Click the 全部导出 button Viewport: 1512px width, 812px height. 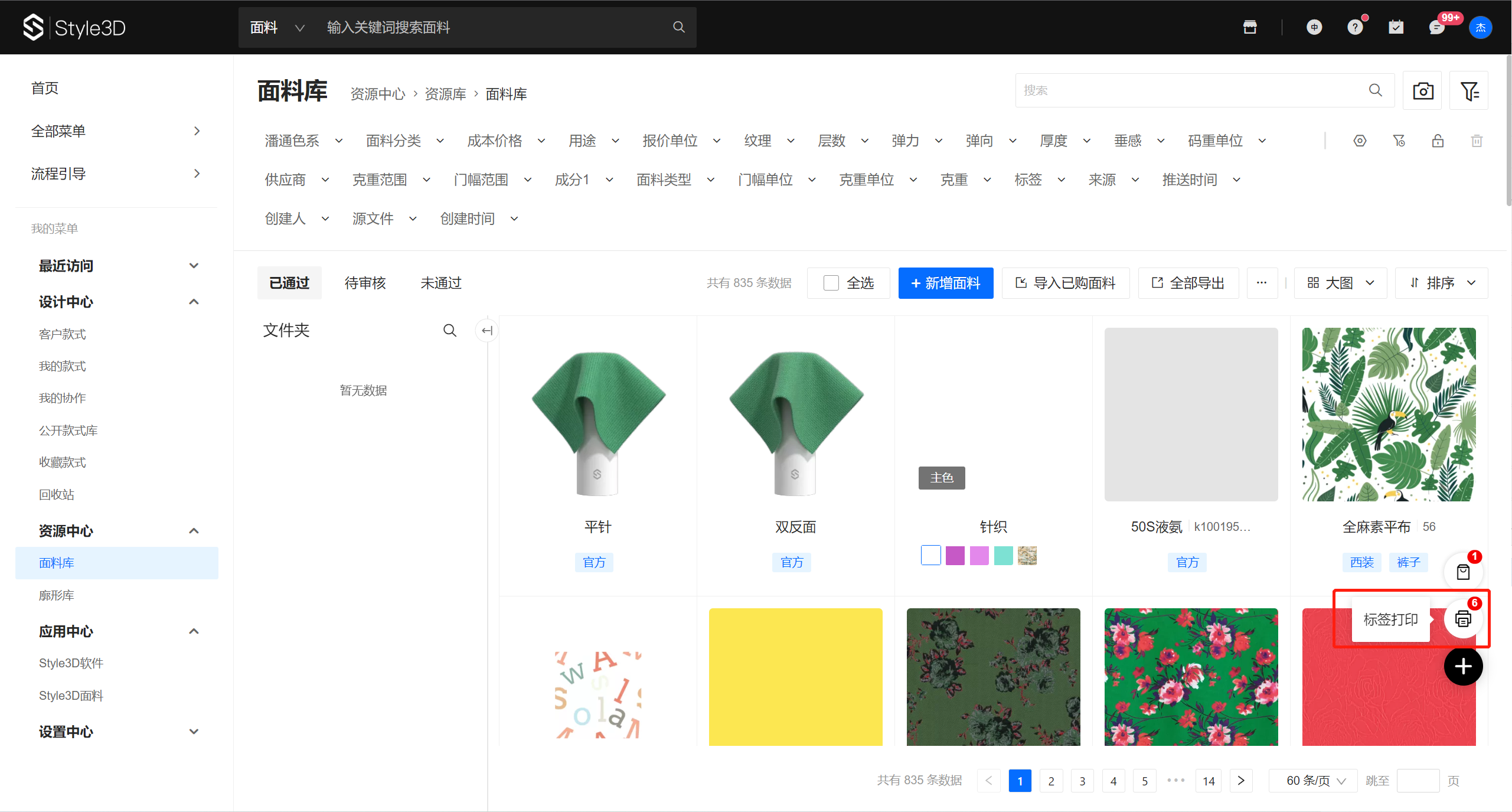[1188, 283]
